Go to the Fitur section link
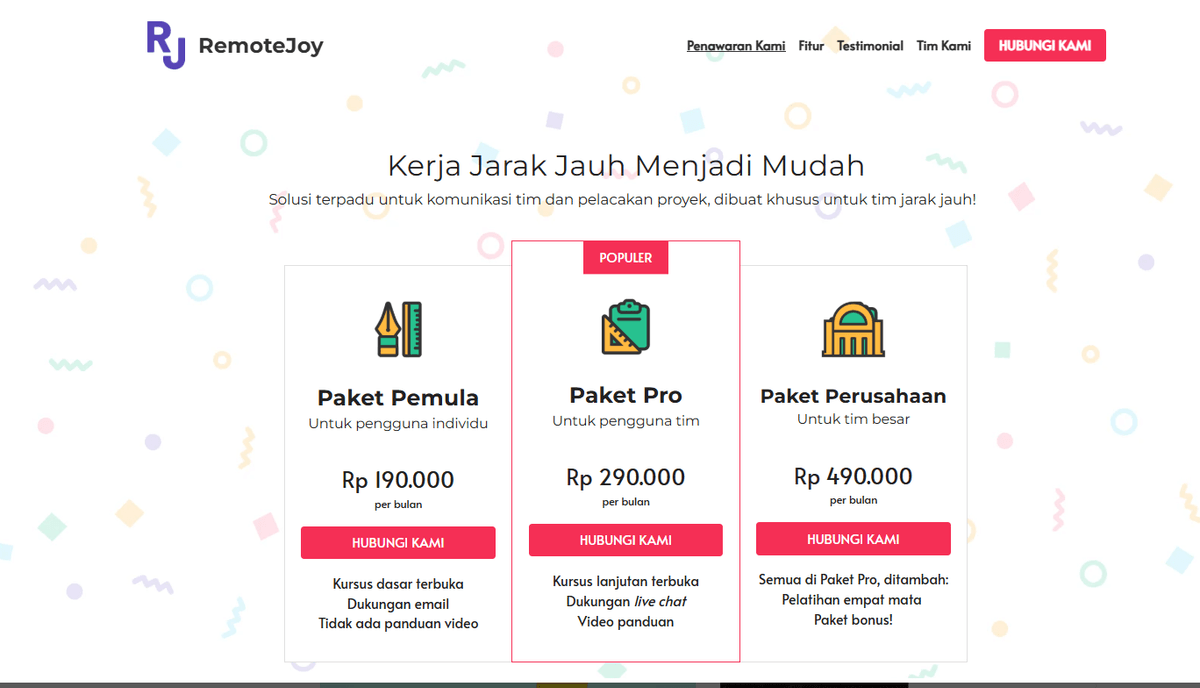The height and width of the screenshot is (688, 1200). click(811, 46)
